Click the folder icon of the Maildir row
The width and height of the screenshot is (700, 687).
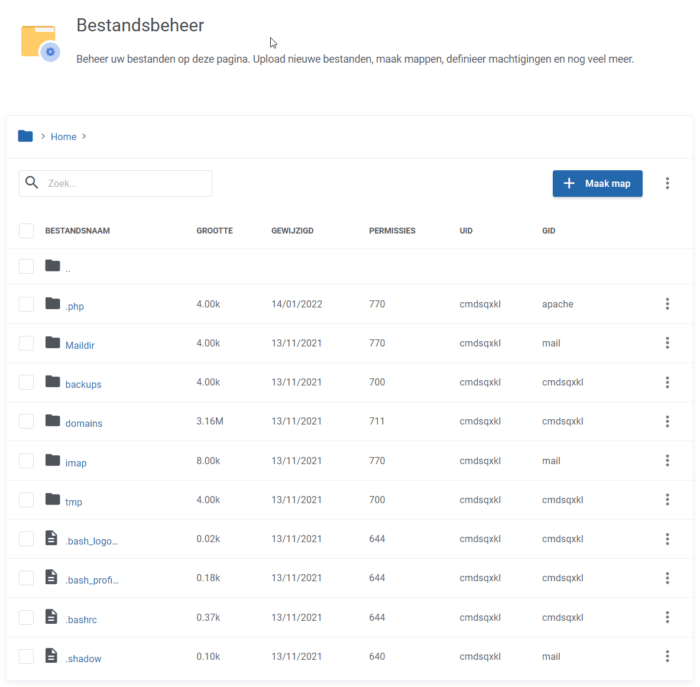53,342
